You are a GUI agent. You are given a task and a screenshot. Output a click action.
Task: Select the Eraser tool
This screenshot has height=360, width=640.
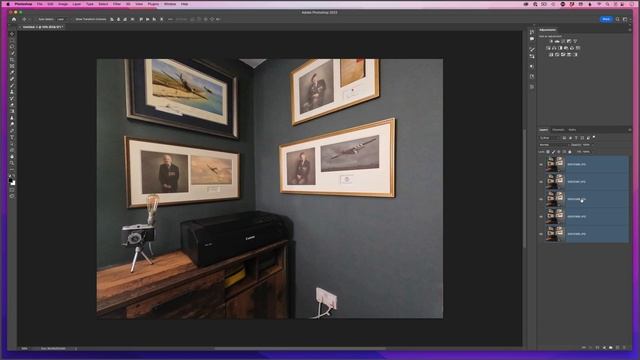click(x=12, y=104)
